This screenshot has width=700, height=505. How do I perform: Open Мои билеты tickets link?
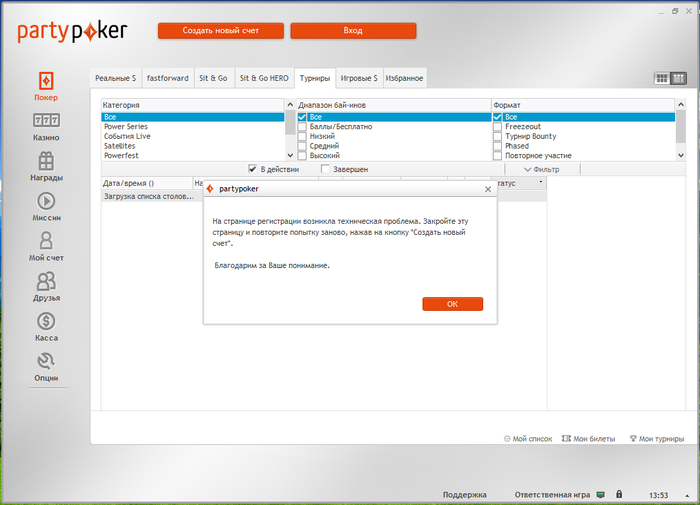tap(588, 439)
